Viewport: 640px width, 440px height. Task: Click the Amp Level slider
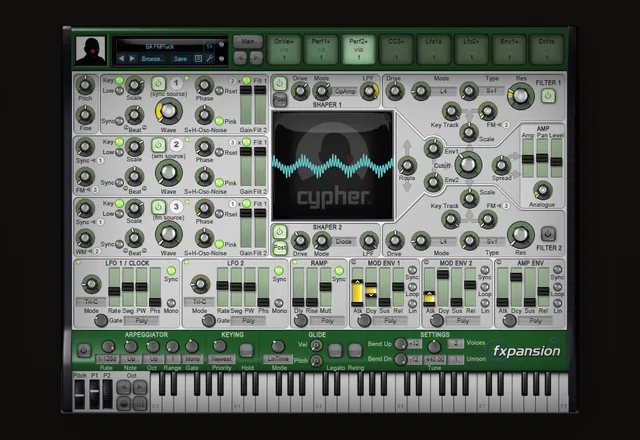556,158
